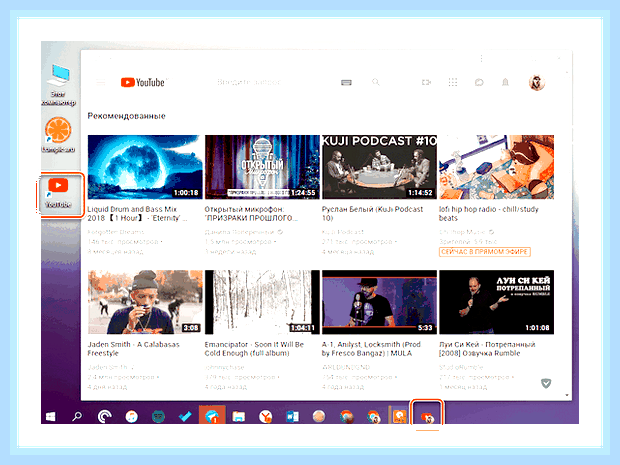Click the shield icon at page corner

point(546,383)
